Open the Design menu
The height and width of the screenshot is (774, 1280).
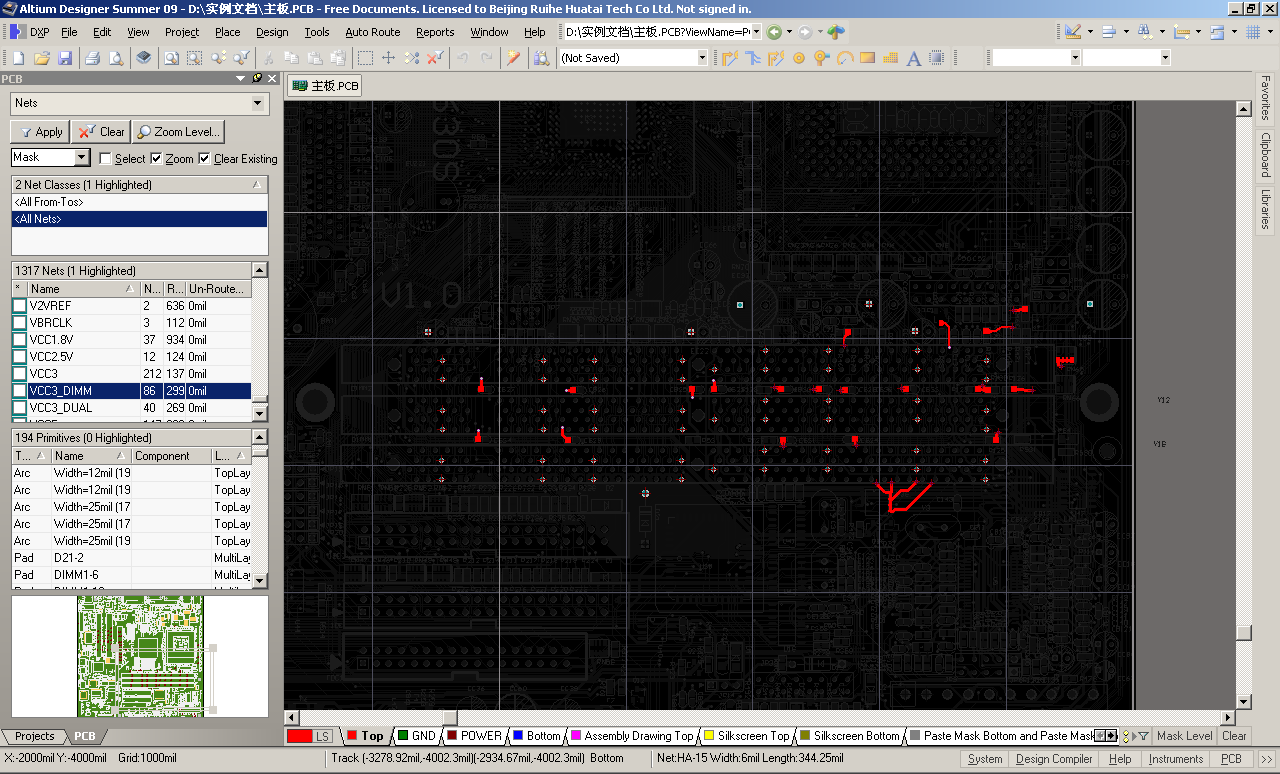[272, 32]
